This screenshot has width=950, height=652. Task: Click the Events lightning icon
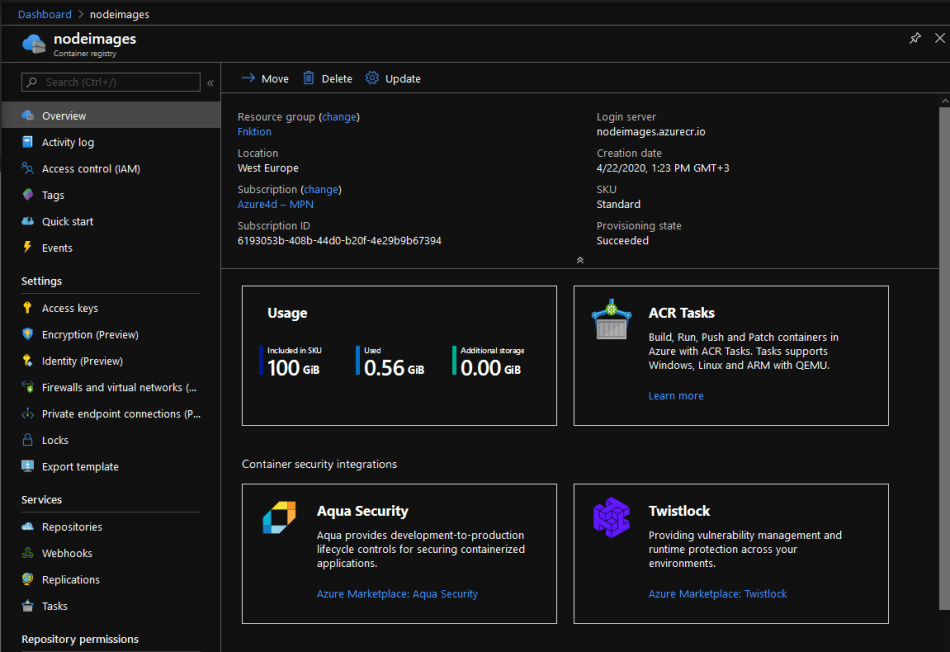point(28,247)
